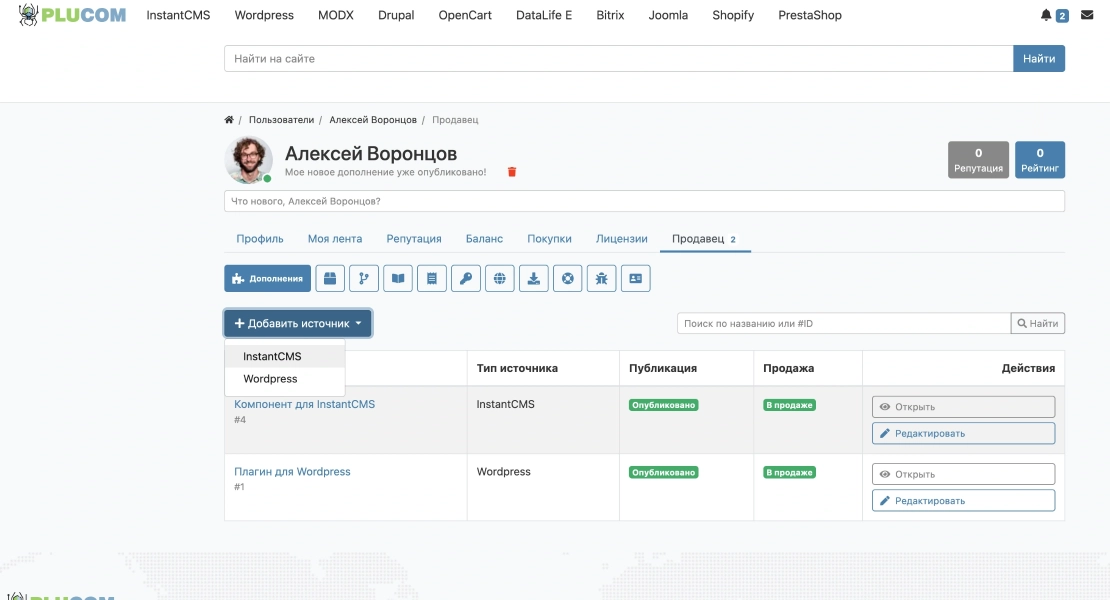The width and height of the screenshot is (1110, 600).
Task: Click the PLUCOM logo
Action: (72, 15)
